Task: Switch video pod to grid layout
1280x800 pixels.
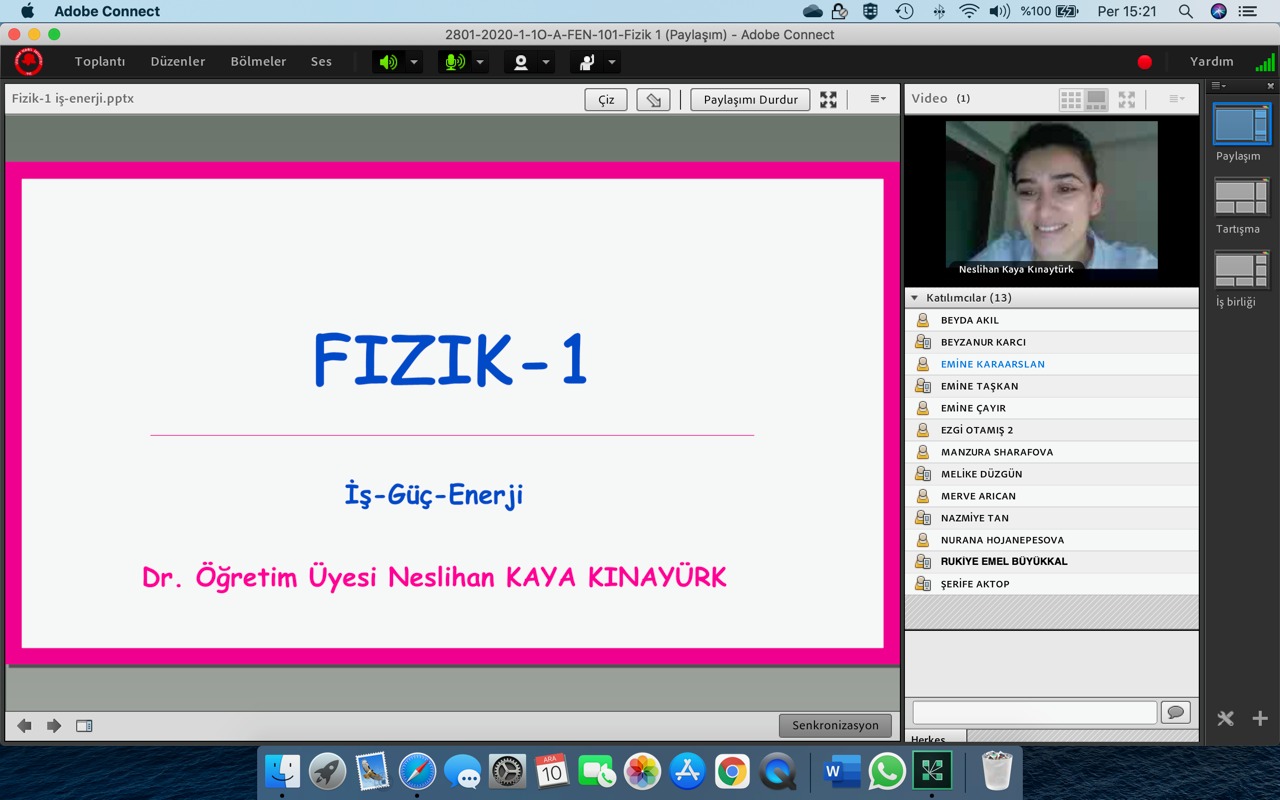Action: (x=1070, y=99)
